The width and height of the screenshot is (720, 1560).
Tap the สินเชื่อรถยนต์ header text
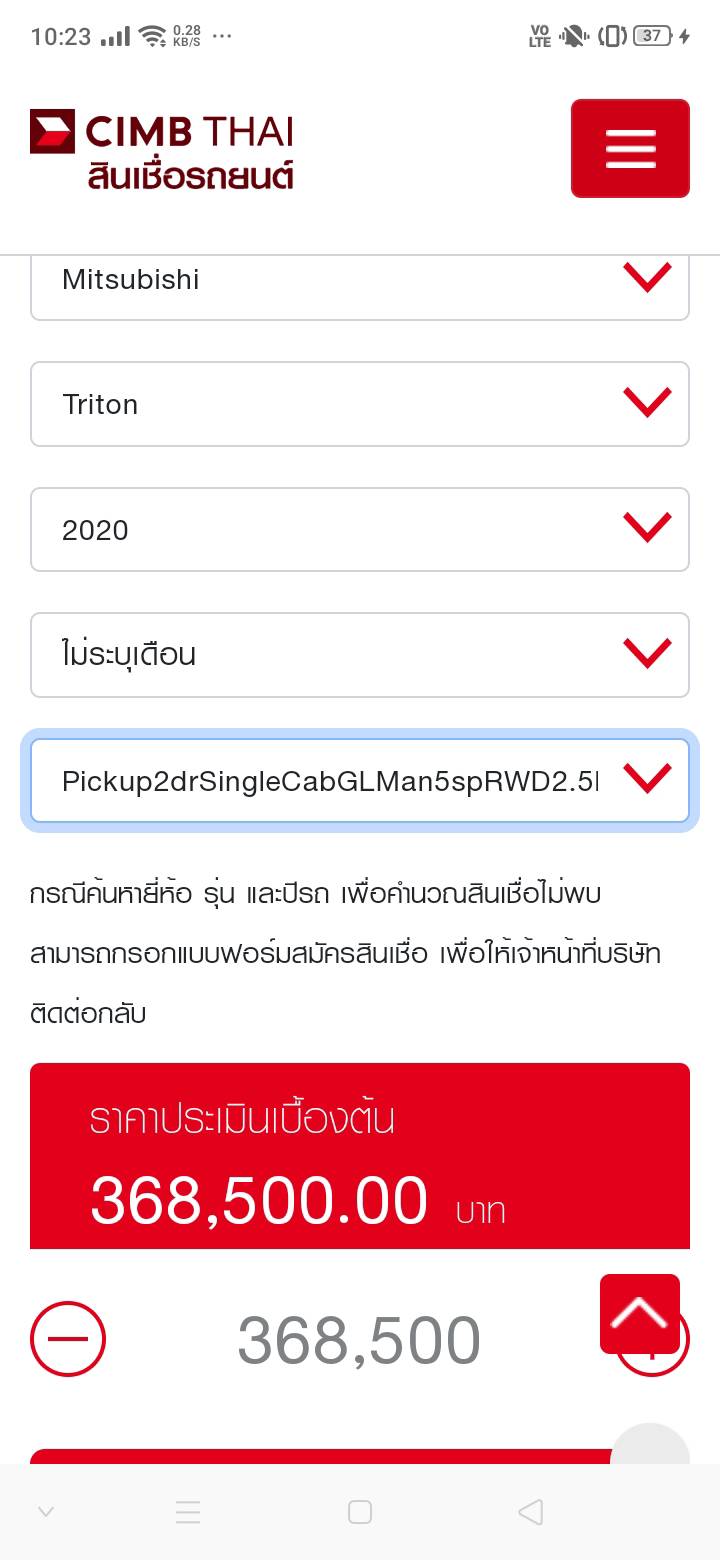190,176
